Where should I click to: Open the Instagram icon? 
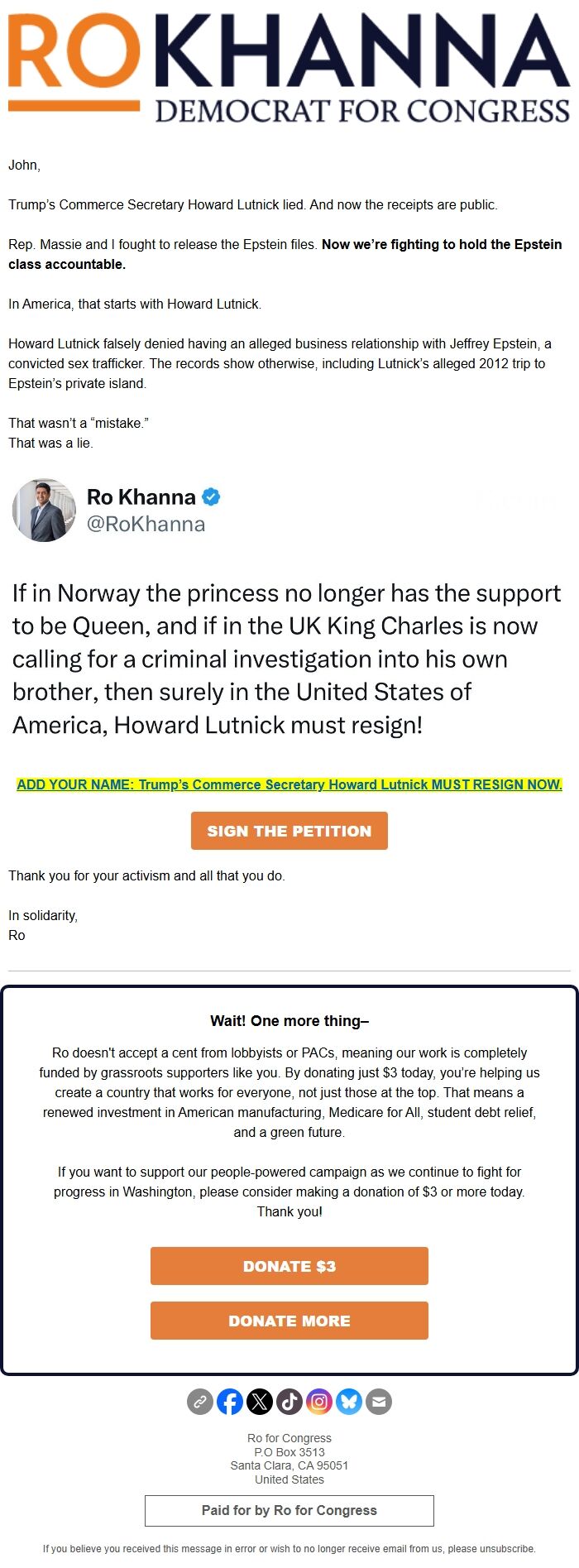[319, 1402]
